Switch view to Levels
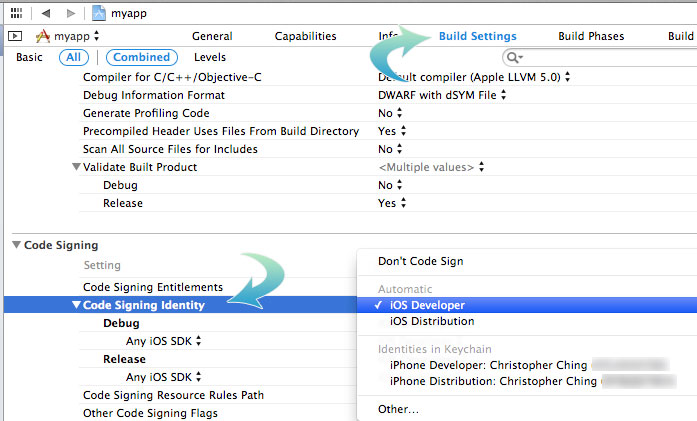This screenshot has height=421, width=697. [209, 57]
